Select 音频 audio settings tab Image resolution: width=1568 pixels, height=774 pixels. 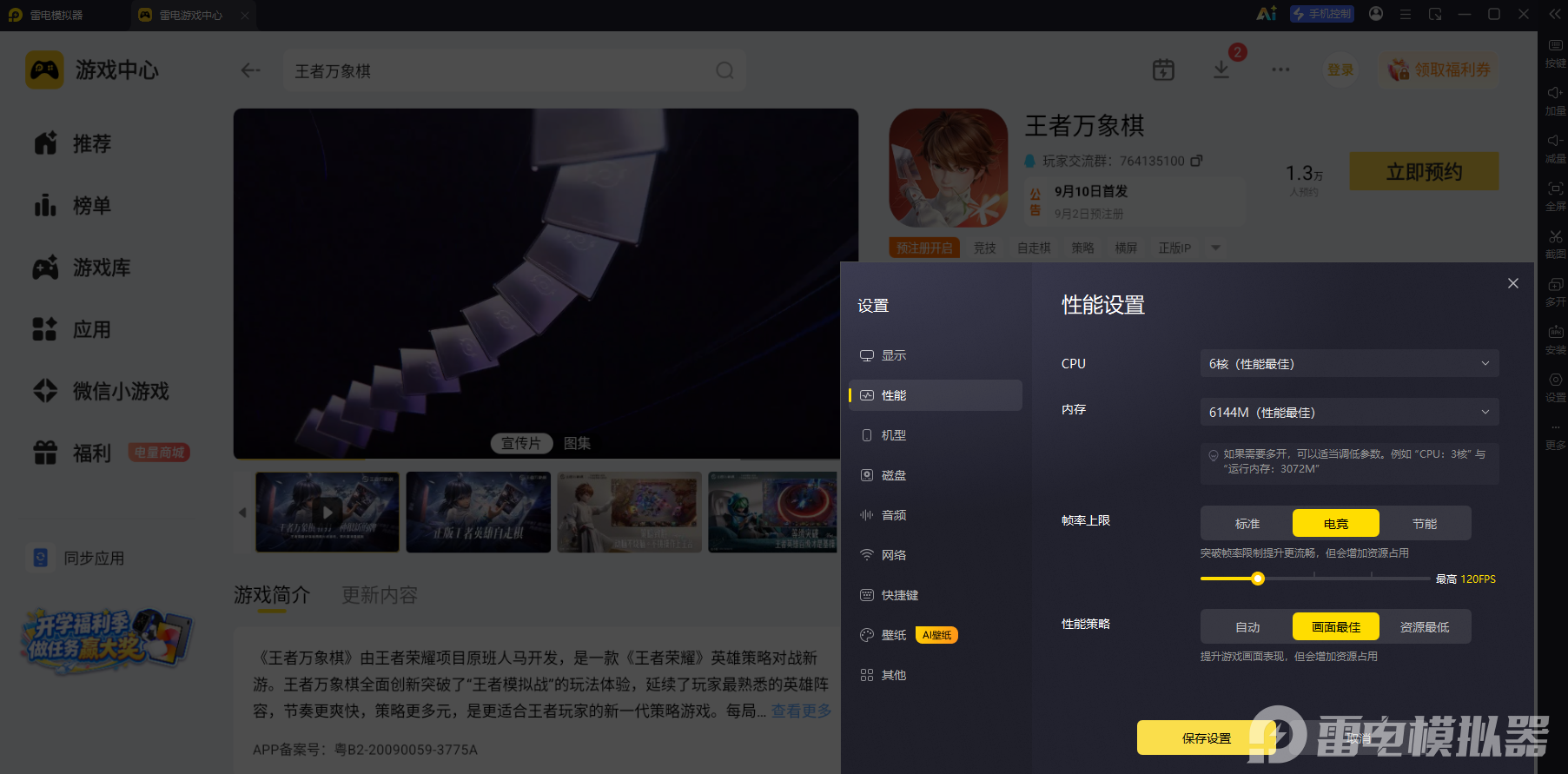tap(936, 515)
